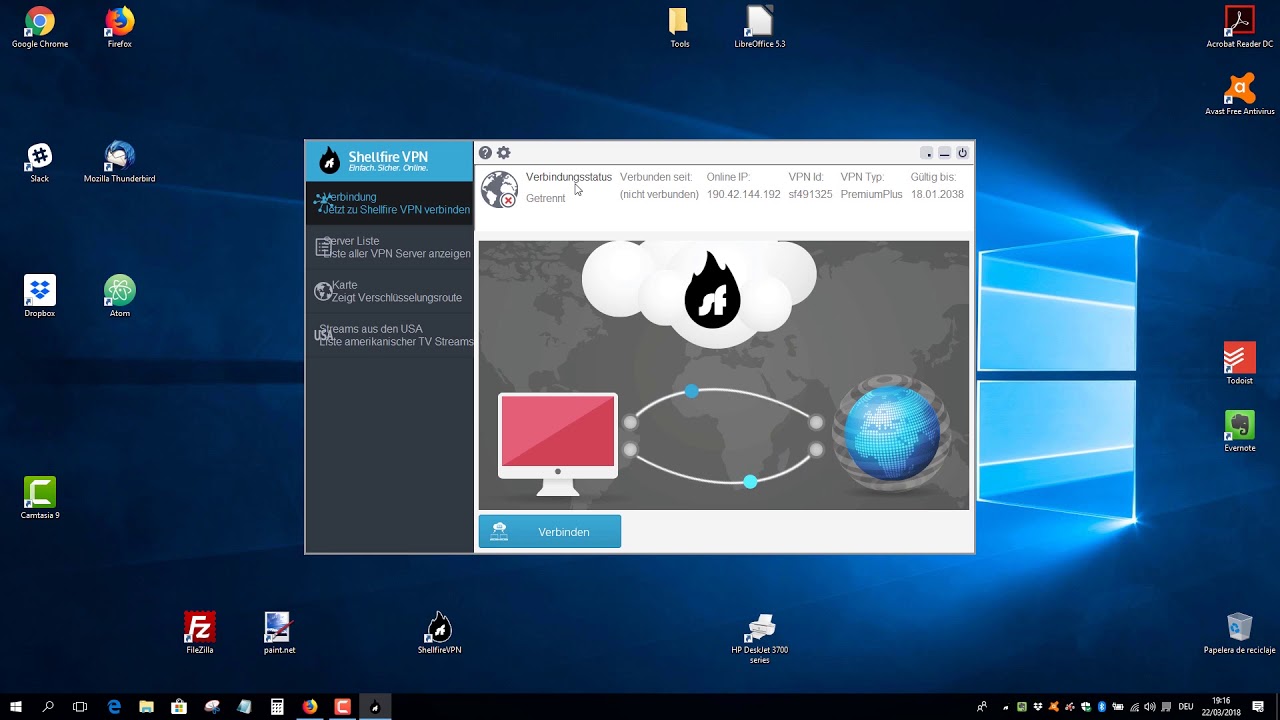Image resolution: width=1280 pixels, height=720 pixels.
Task: Open the ShellfireVPN desktop shortcut
Action: coord(439,633)
